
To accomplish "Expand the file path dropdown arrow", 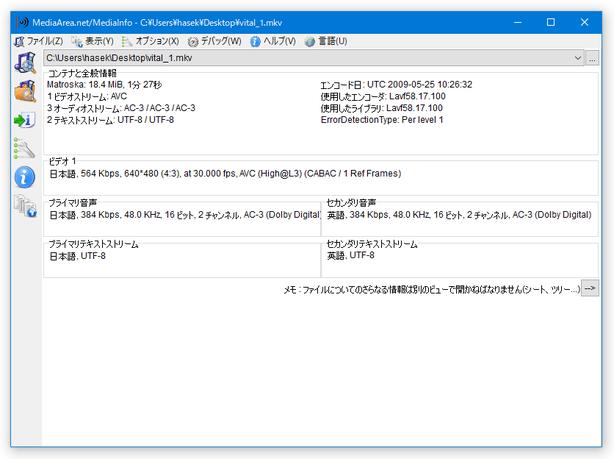I will pos(578,58).
